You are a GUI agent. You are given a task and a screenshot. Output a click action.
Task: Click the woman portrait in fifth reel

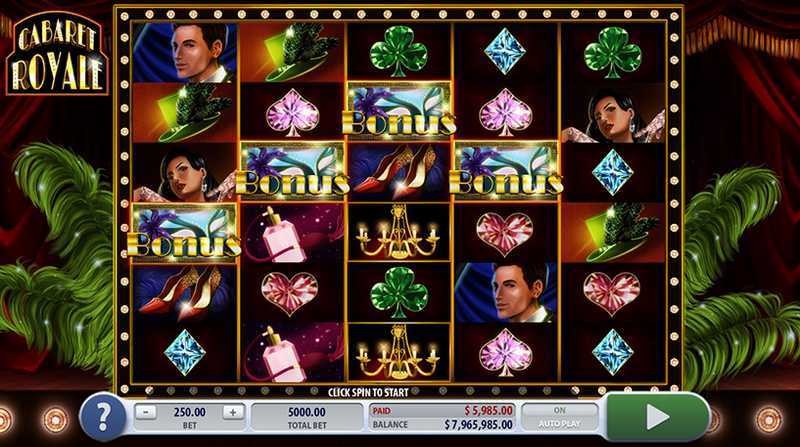(613, 113)
